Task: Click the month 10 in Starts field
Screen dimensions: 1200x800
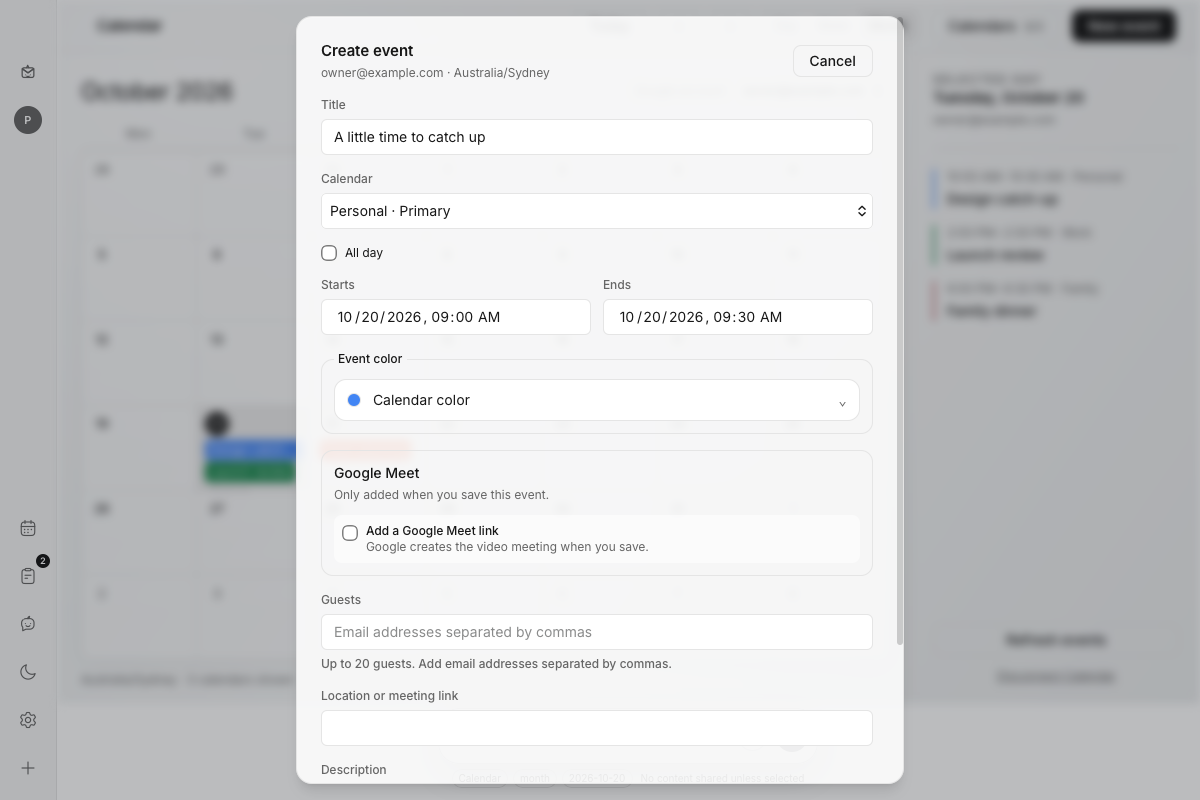Action: (x=345, y=317)
